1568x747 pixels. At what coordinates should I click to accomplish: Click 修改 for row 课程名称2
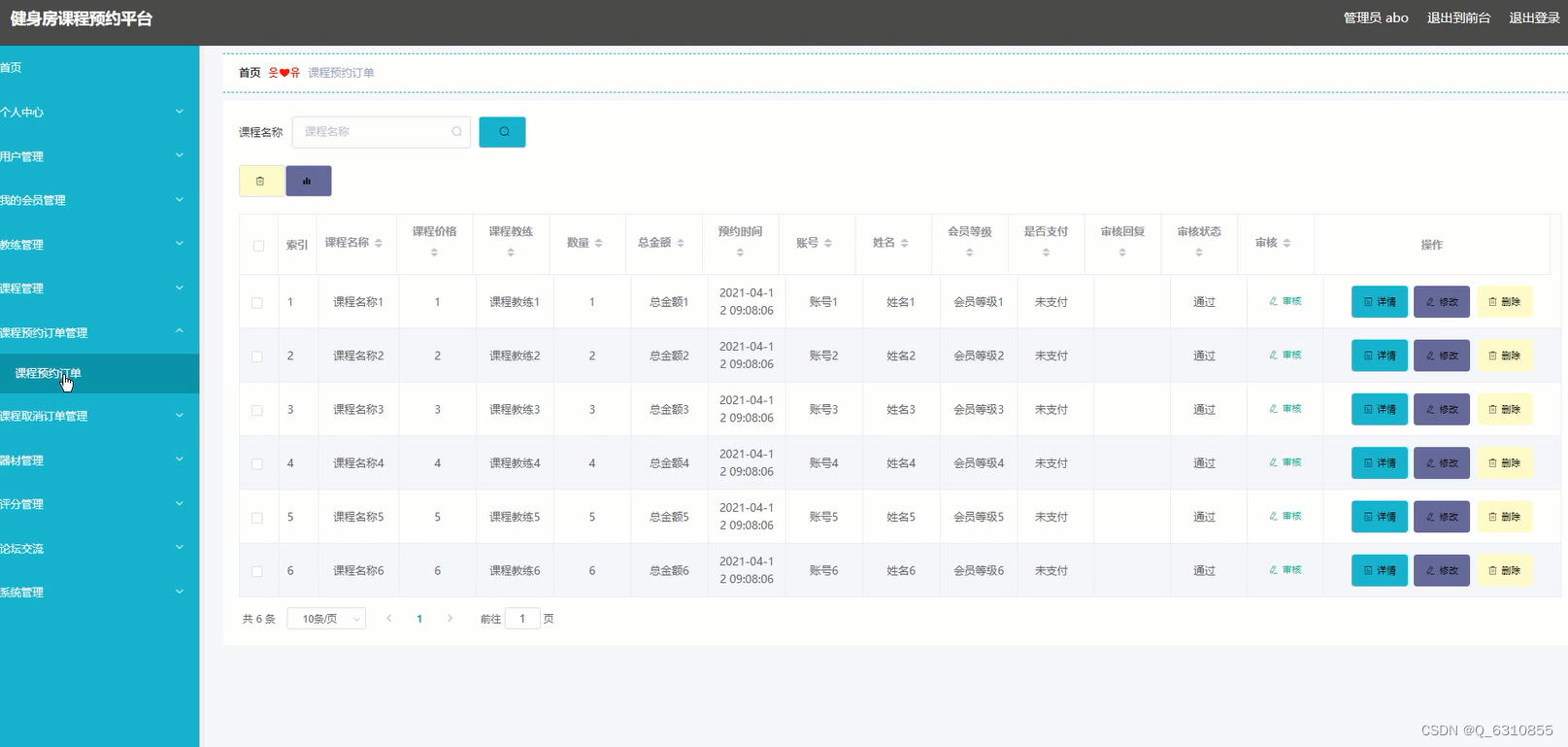coord(1442,356)
